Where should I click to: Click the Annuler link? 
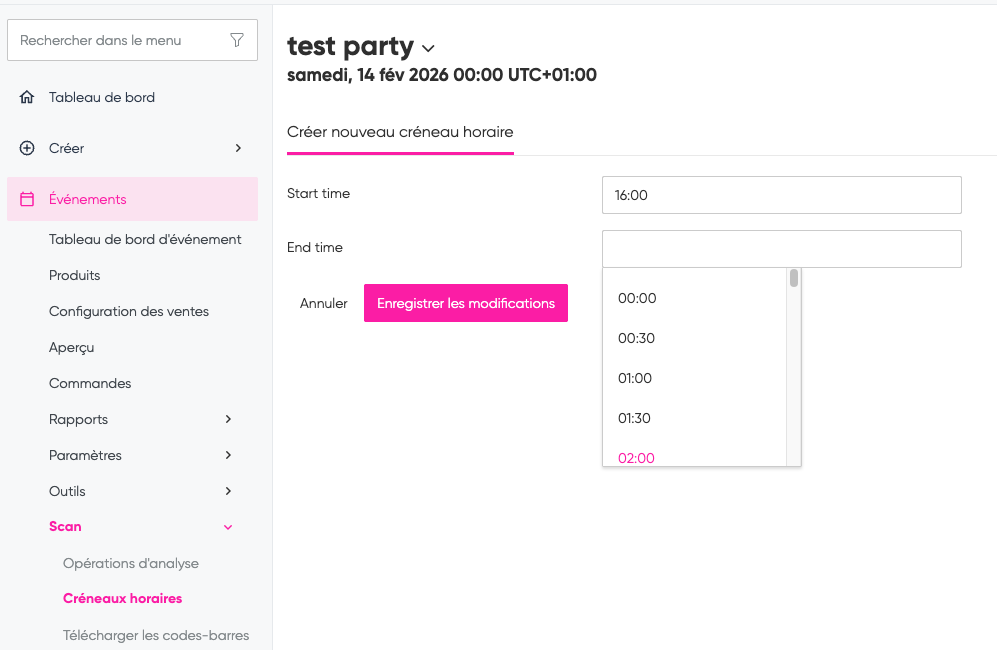click(x=324, y=303)
